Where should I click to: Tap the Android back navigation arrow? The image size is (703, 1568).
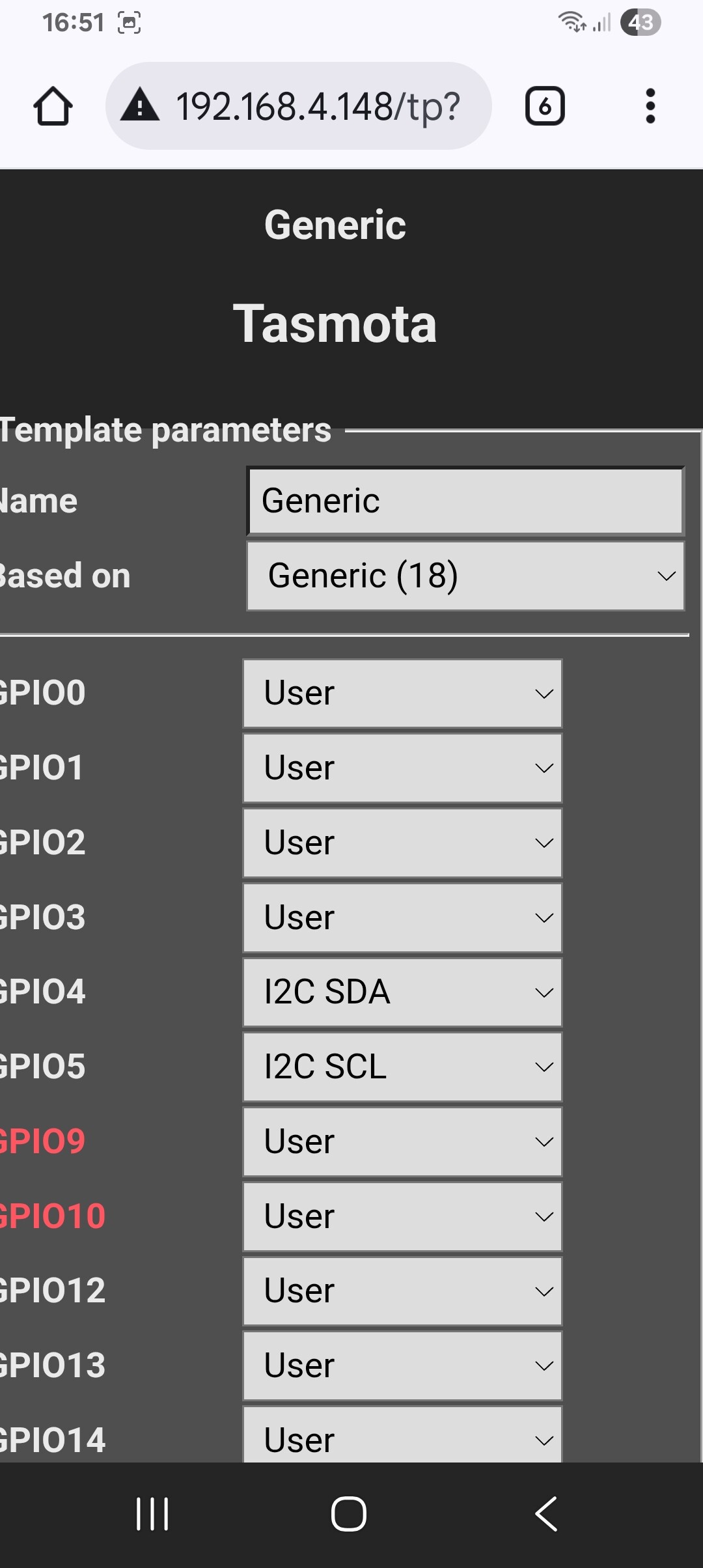point(546,1514)
